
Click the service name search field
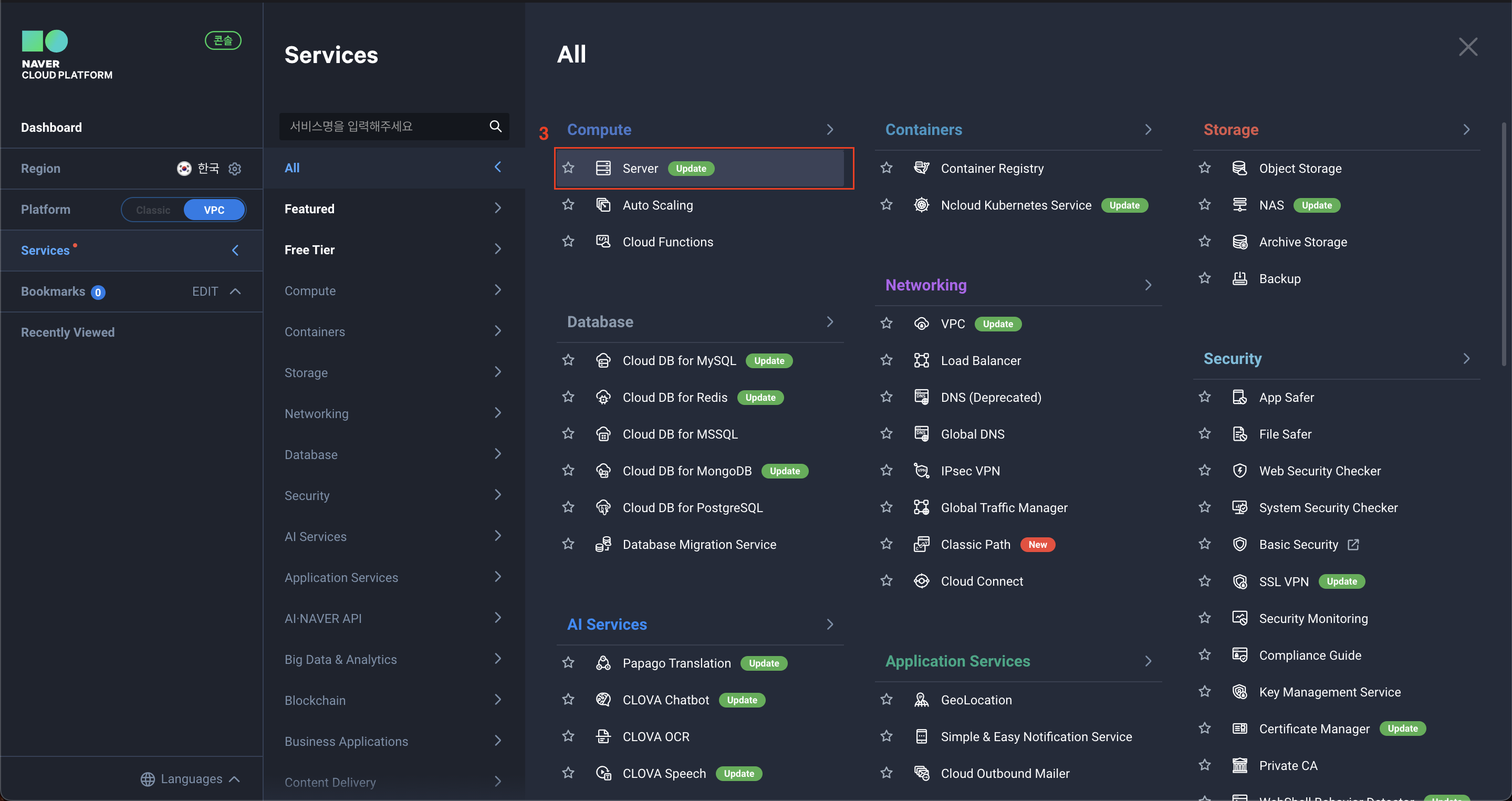pyautogui.click(x=381, y=126)
